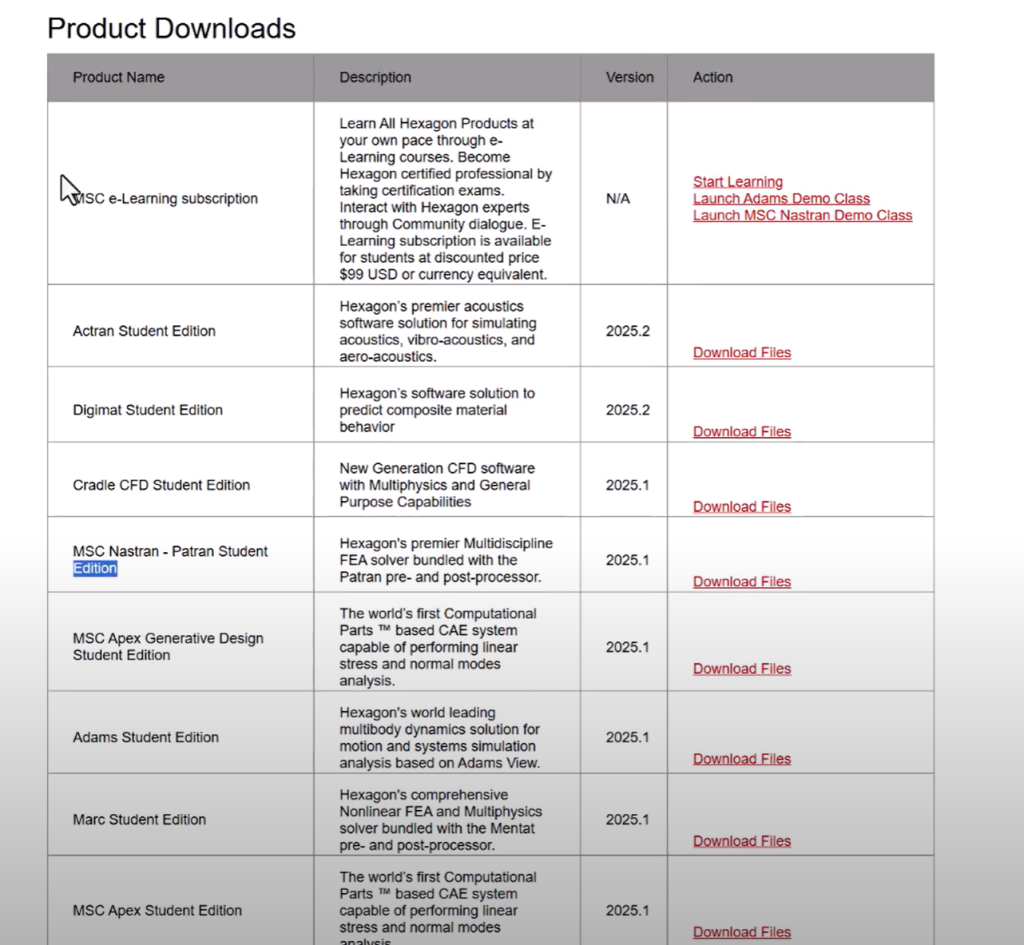Click the Start Learning link

(737, 182)
